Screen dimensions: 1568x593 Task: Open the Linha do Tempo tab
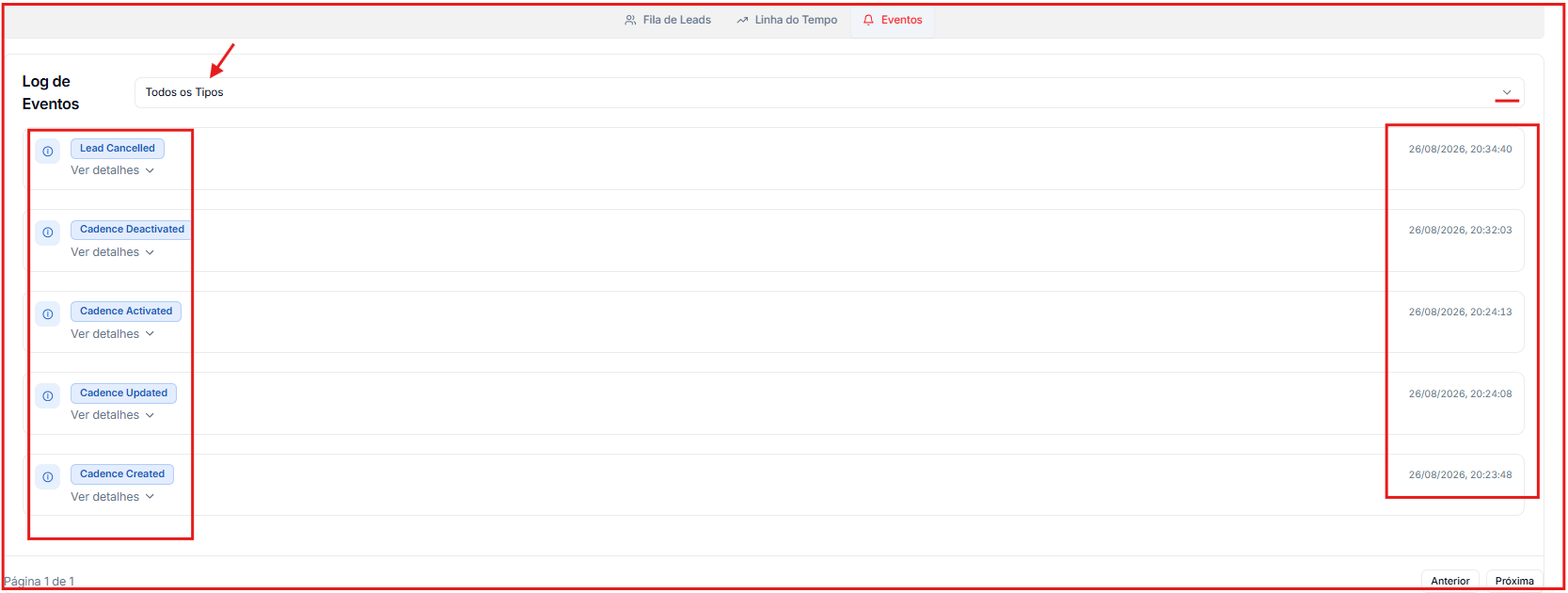click(787, 20)
